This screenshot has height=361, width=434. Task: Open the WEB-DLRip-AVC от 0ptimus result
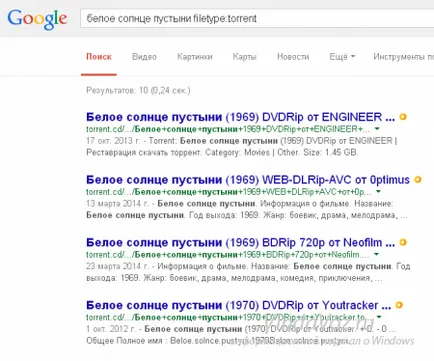pyautogui.click(x=248, y=180)
